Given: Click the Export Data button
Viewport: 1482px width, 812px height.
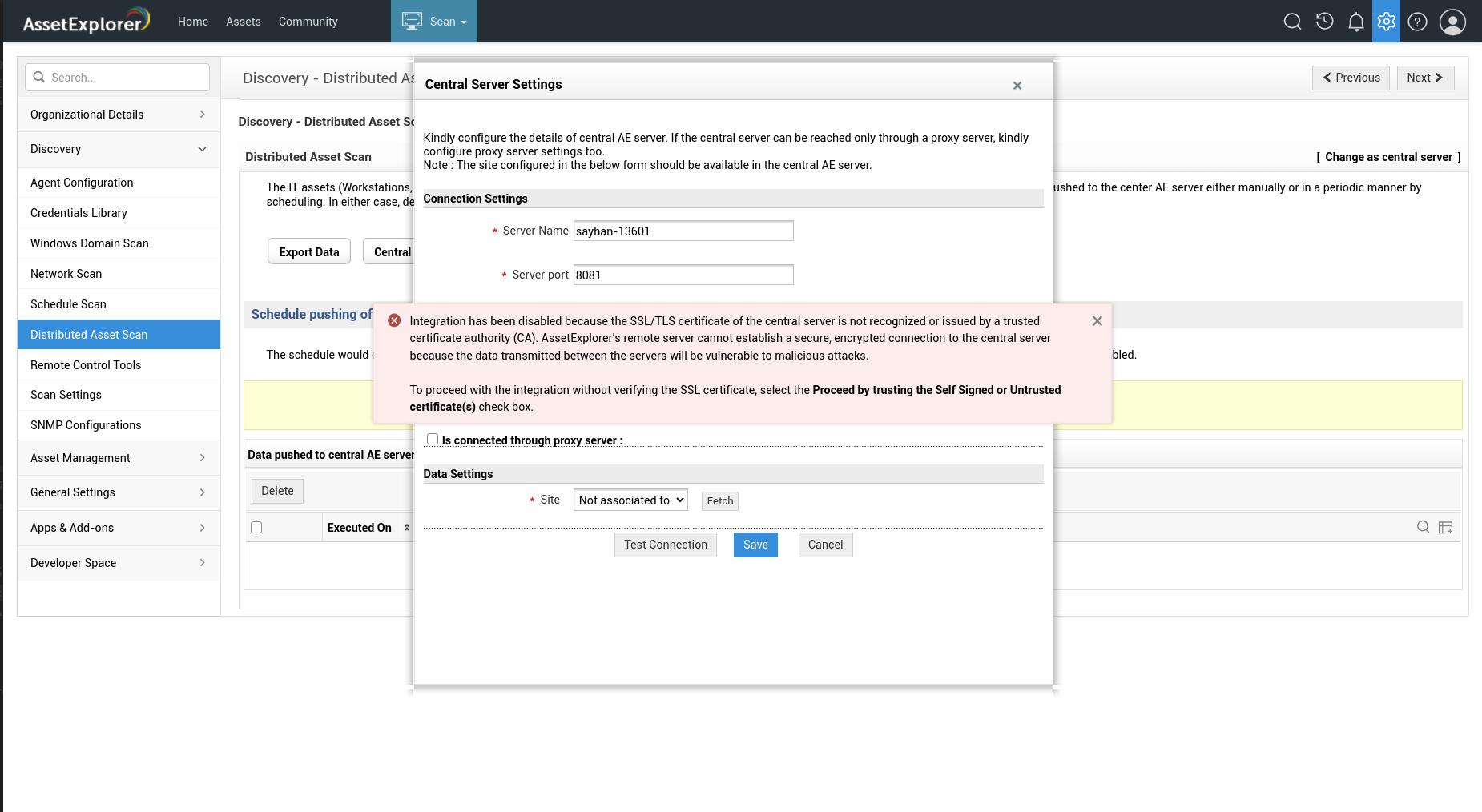Looking at the screenshot, I should click(x=309, y=251).
